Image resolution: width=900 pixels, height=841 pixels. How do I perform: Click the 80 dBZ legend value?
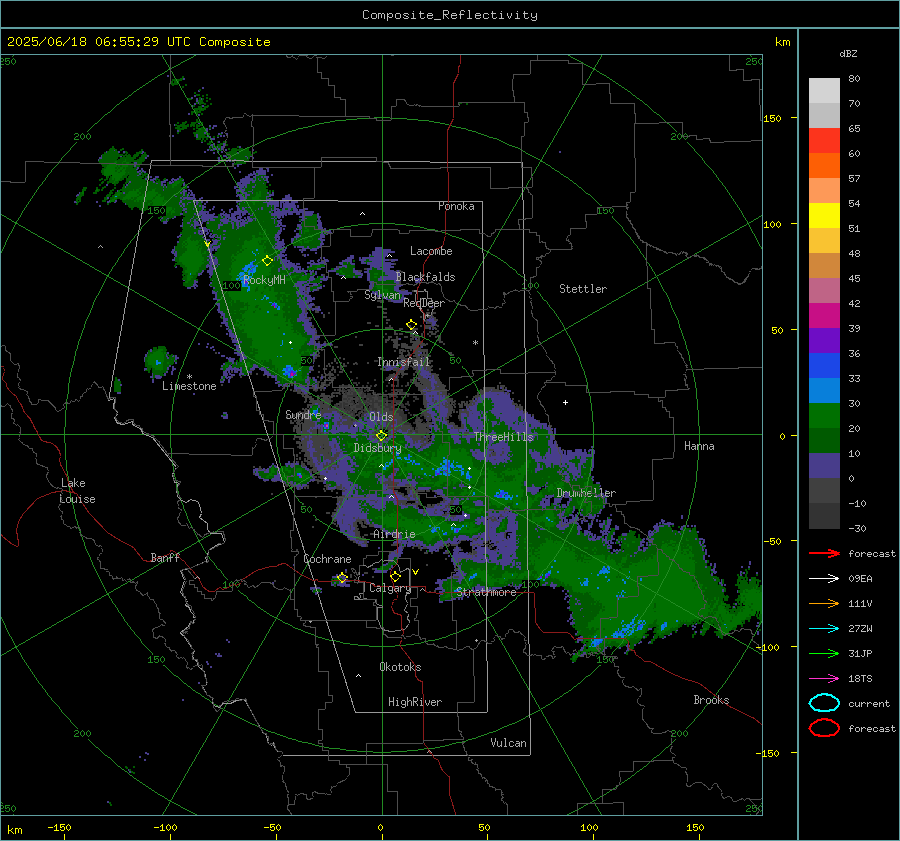(x=854, y=79)
